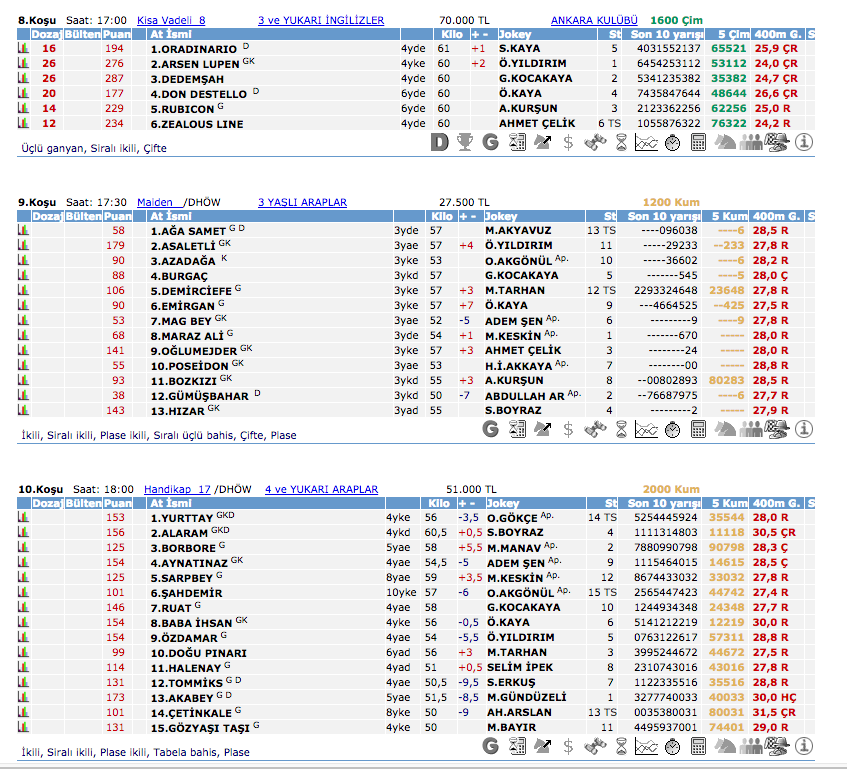Click the hourglass icon in race 8 toolbar
Viewport: 847px width, 769px height.
click(620, 143)
